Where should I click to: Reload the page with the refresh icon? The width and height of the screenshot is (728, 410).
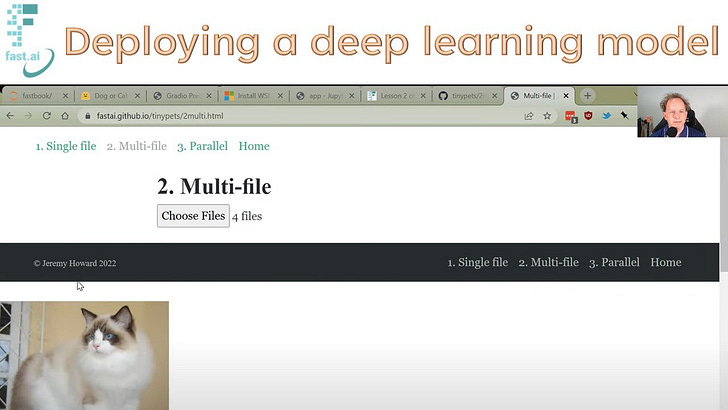coord(46,116)
